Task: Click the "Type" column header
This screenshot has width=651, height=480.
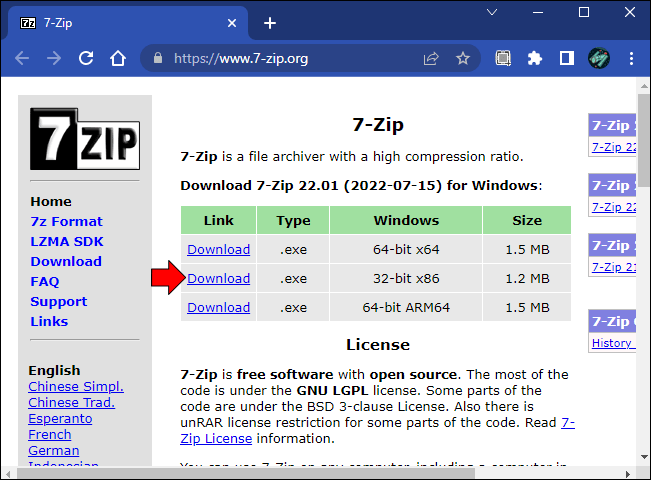Action: pyautogui.click(x=293, y=220)
